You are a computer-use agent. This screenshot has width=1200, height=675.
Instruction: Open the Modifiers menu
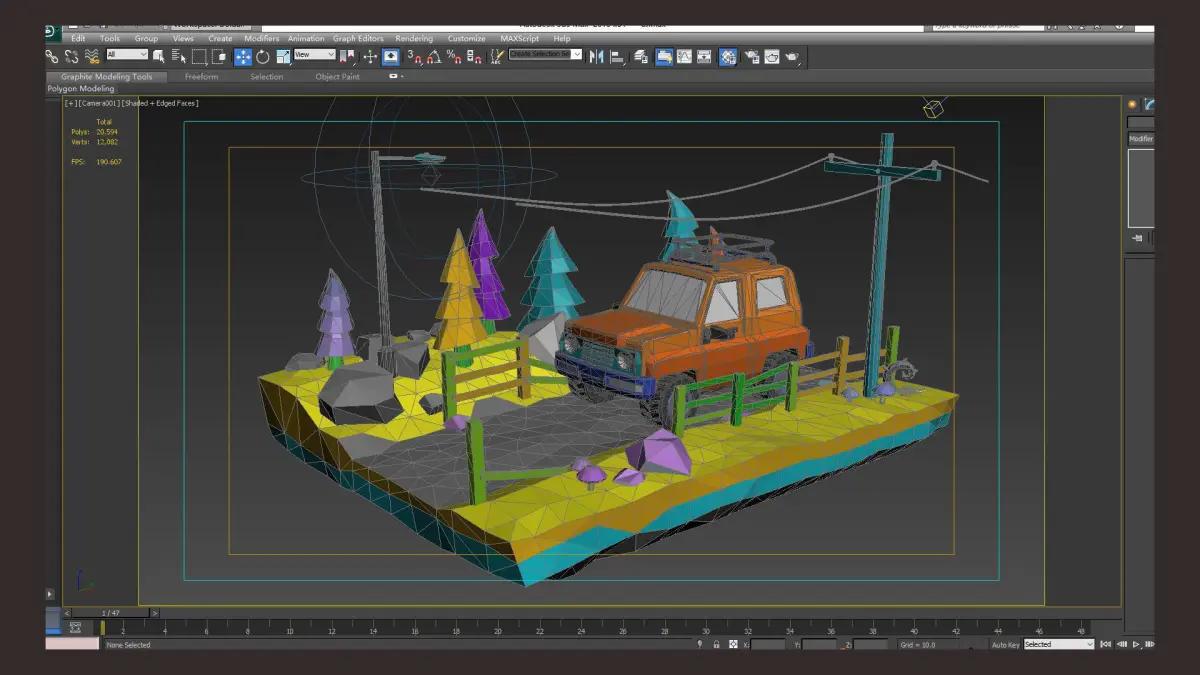coord(262,39)
